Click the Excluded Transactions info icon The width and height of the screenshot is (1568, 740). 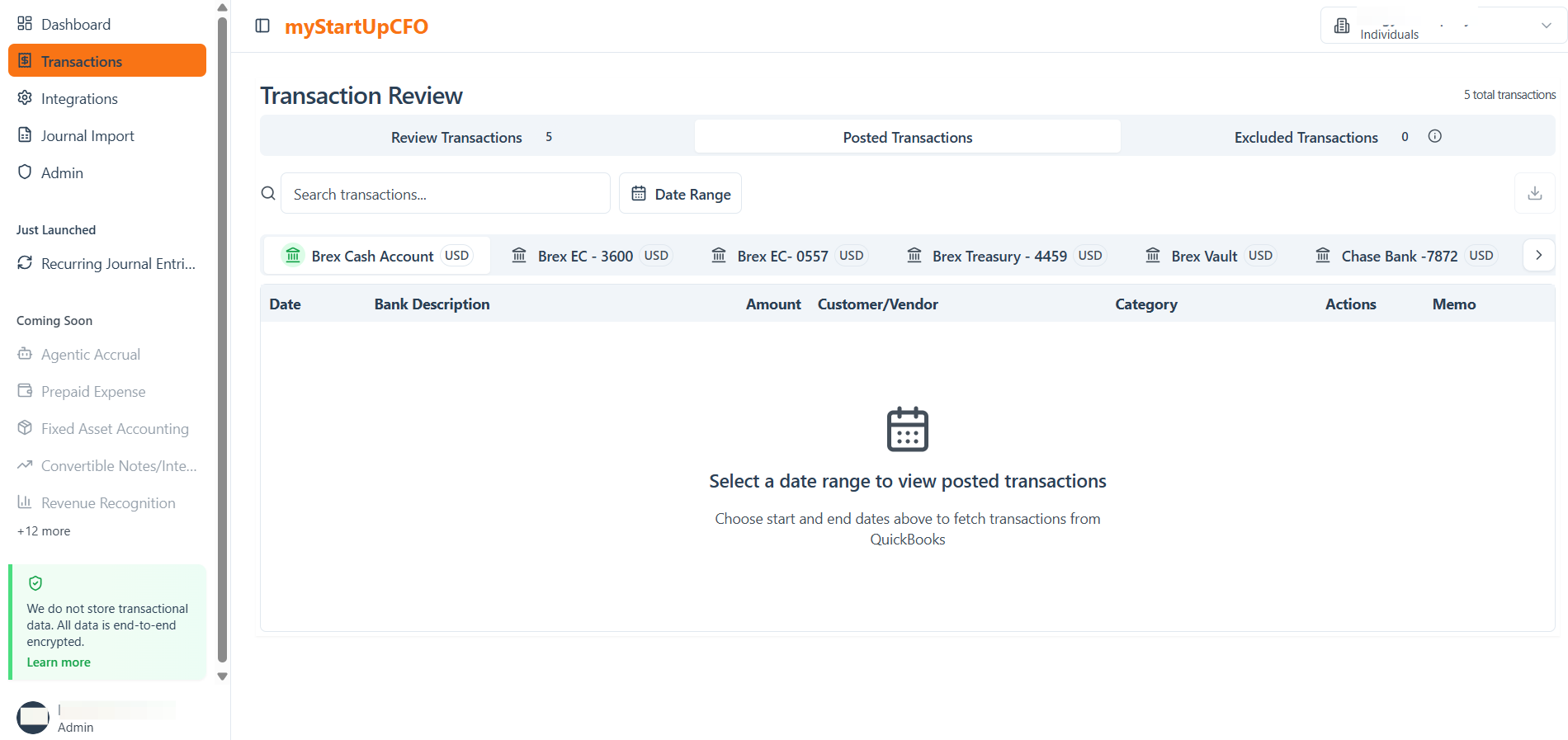click(1435, 136)
